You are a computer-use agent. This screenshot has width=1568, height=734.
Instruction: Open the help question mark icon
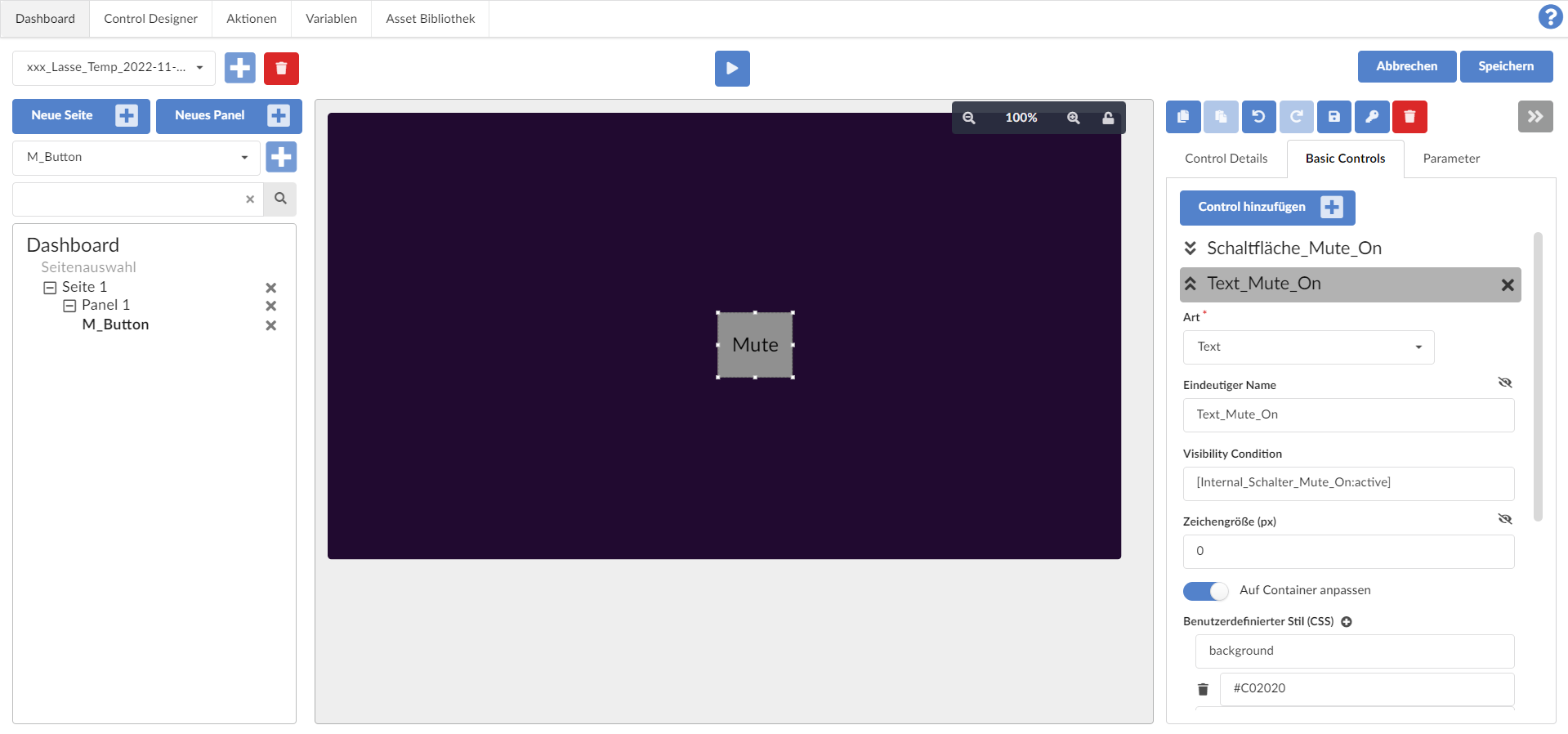(1550, 17)
